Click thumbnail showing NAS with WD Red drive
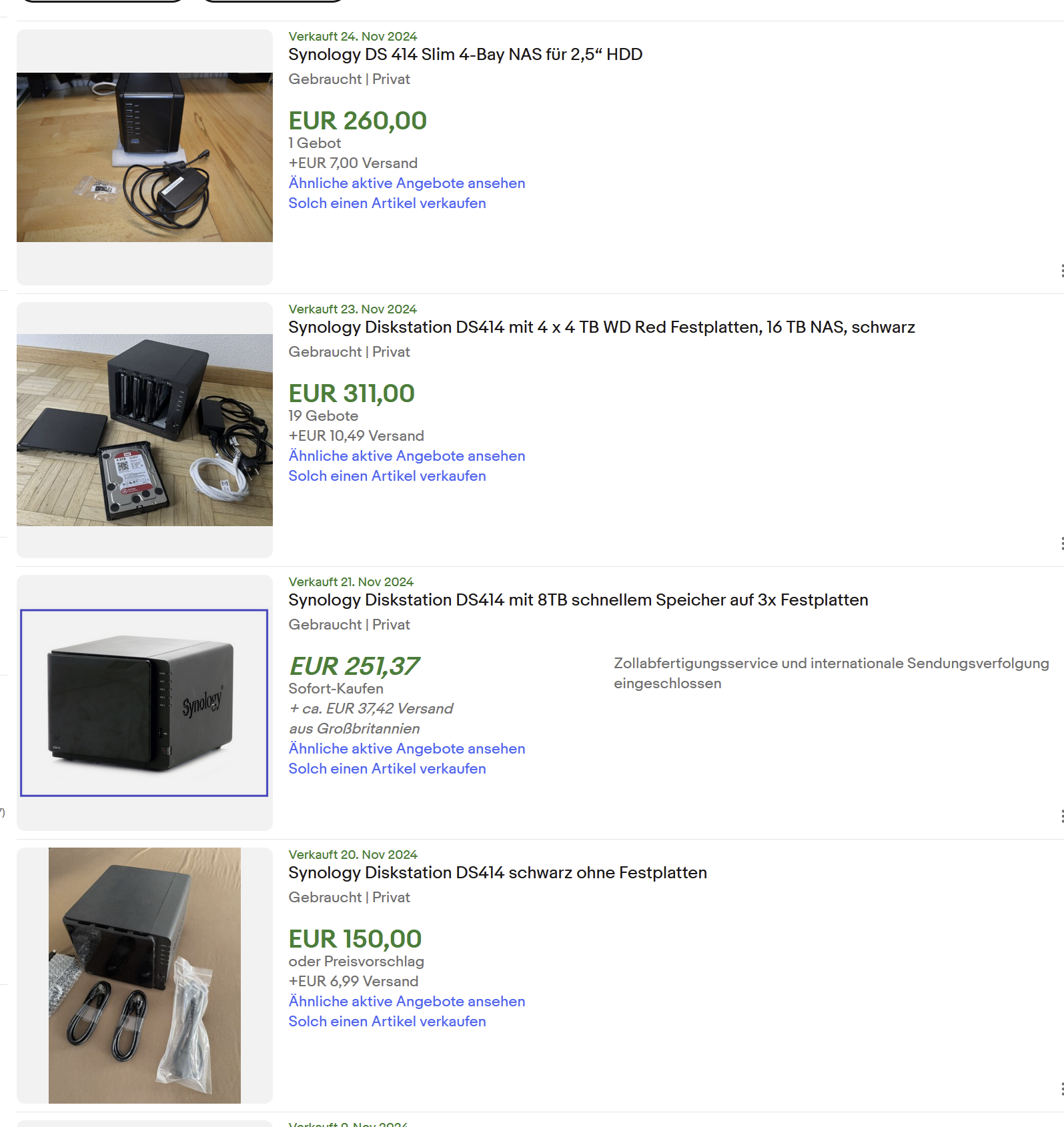 point(145,430)
